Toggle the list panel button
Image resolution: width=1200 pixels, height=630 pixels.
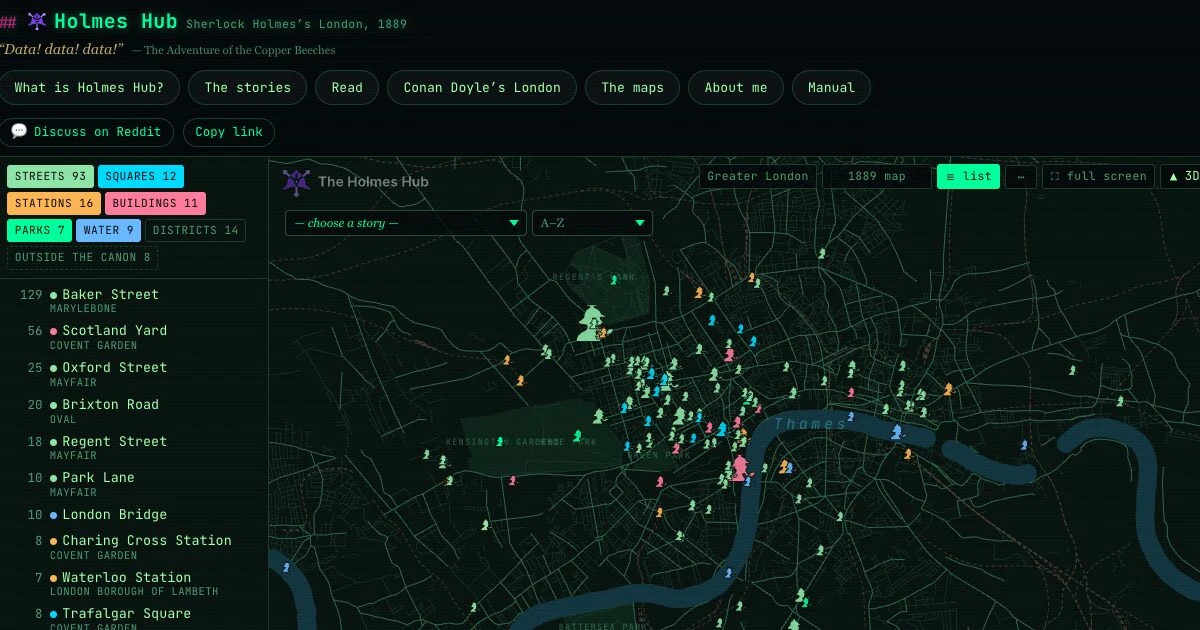pos(968,176)
